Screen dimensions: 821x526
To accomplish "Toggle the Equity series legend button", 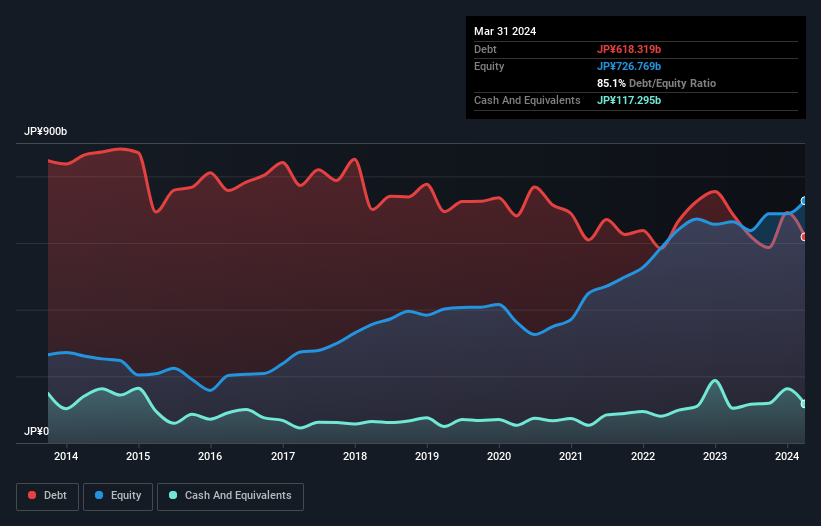I will 118,496.
